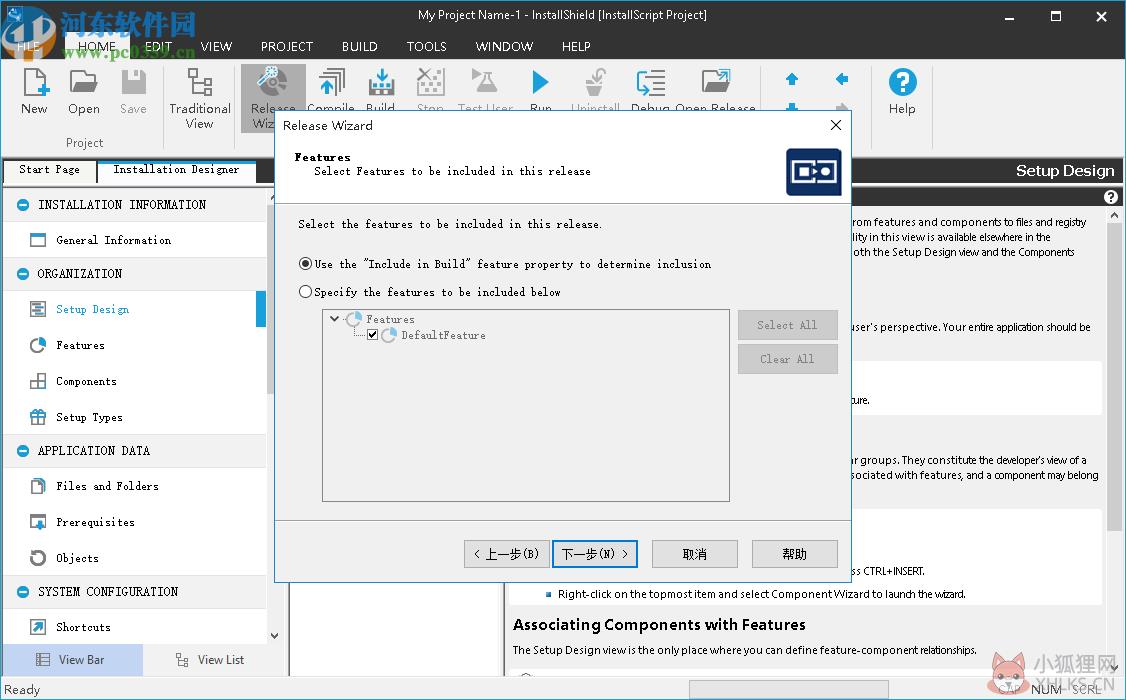Open the WINDOW menu
The height and width of the screenshot is (700, 1126).
tap(504, 47)
